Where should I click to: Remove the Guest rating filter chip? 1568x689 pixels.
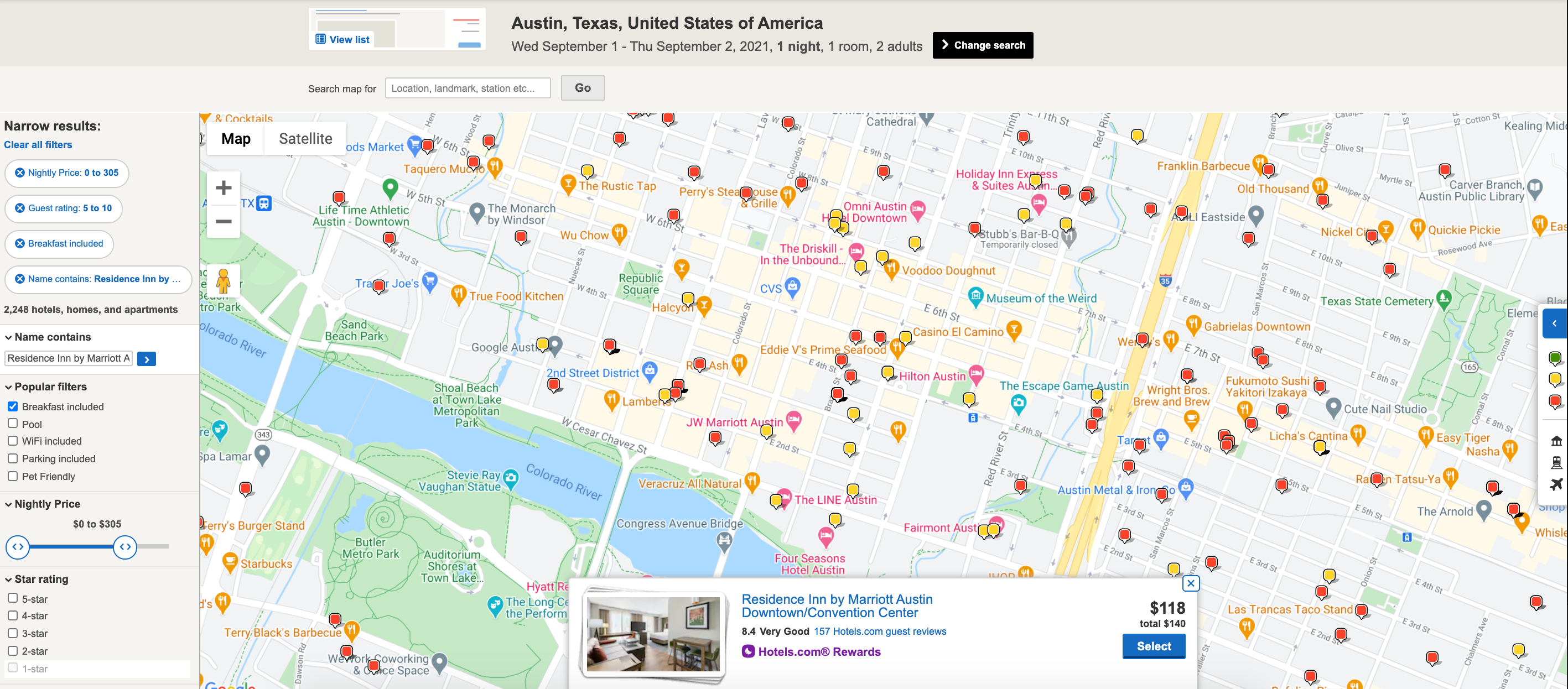20,208
